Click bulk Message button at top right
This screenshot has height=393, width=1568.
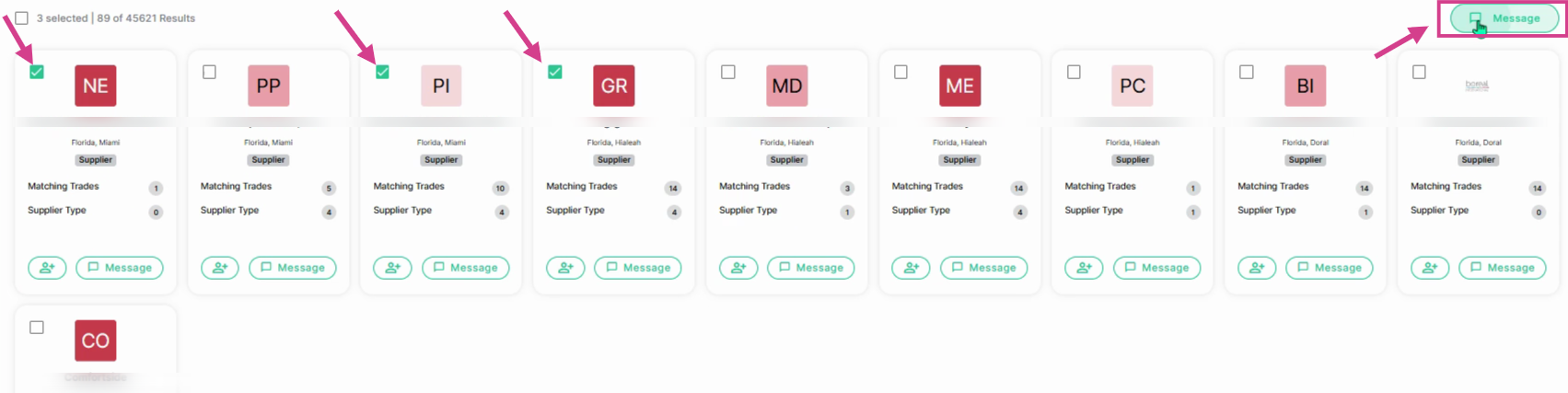point(1504,18)
